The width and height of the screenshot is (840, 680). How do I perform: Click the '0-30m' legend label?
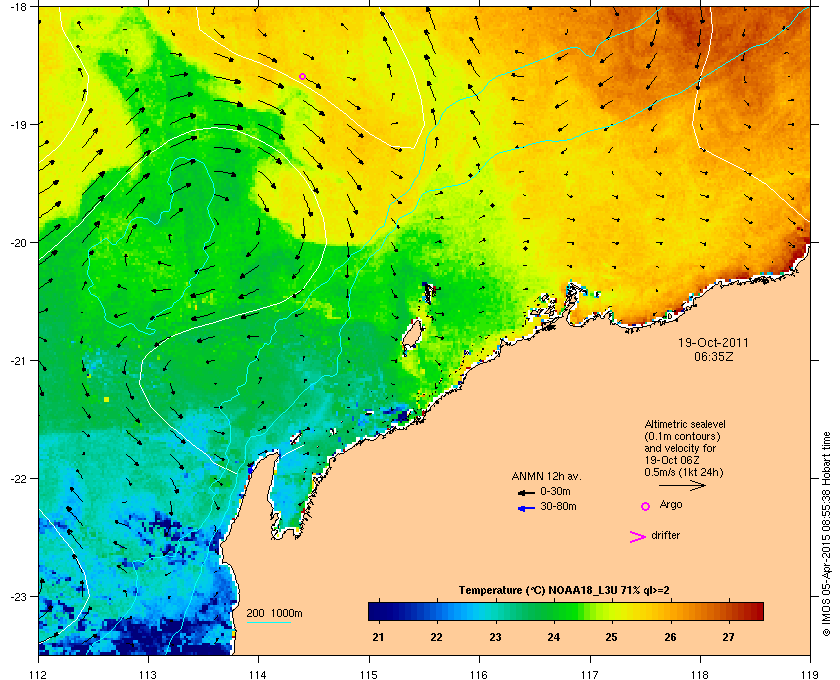tap(555, 491)
